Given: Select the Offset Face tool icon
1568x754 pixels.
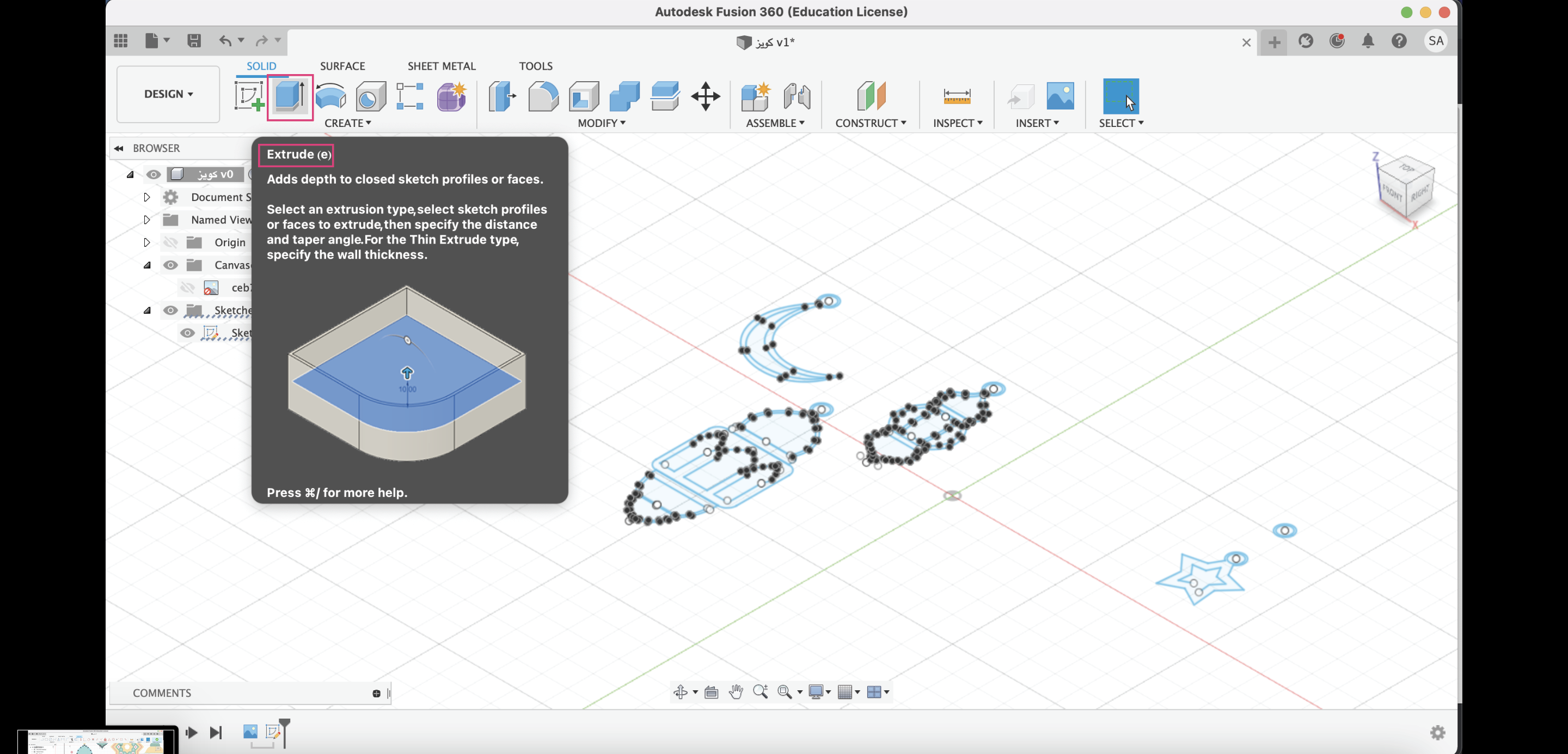Looking at the screenshot, I should [665, 96].
